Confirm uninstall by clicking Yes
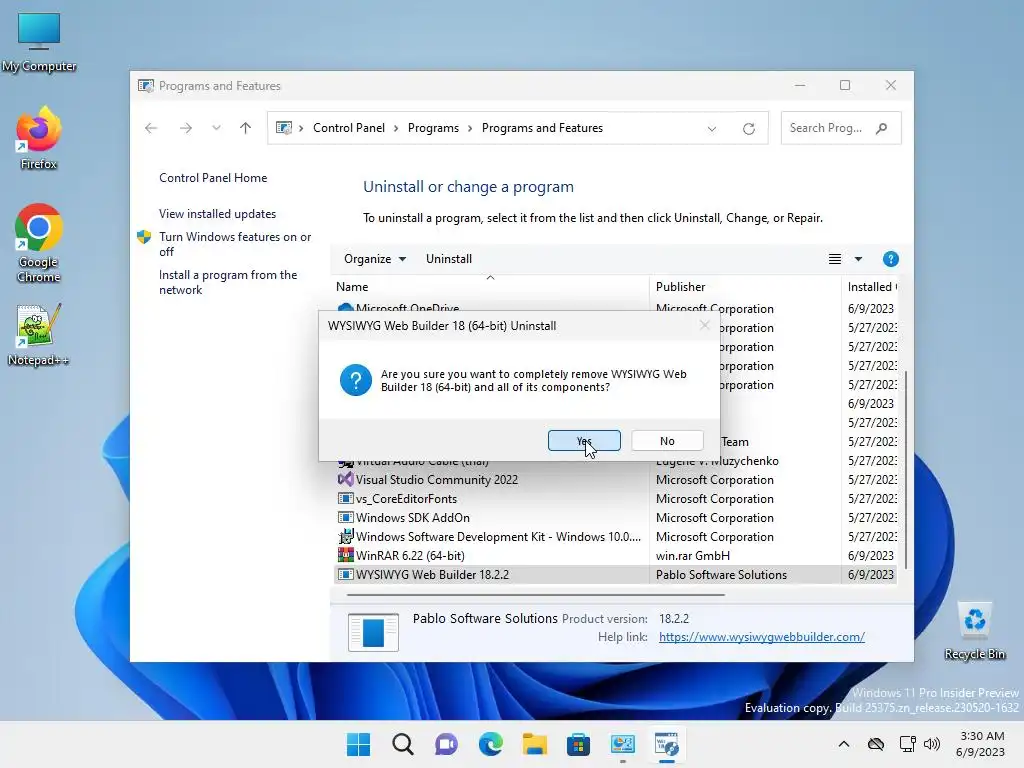Screen dimensions: 1024x768 click(x=584, y=441)
